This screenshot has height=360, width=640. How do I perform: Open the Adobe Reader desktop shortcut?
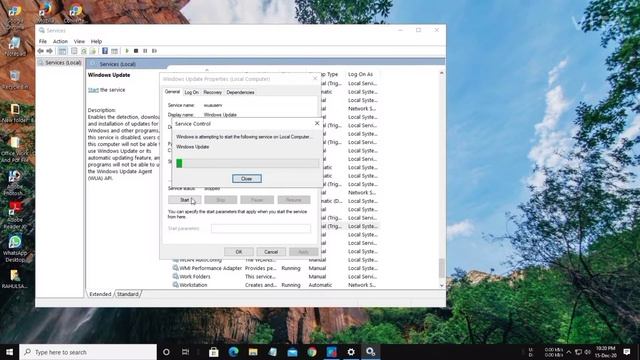click(15, 215)
